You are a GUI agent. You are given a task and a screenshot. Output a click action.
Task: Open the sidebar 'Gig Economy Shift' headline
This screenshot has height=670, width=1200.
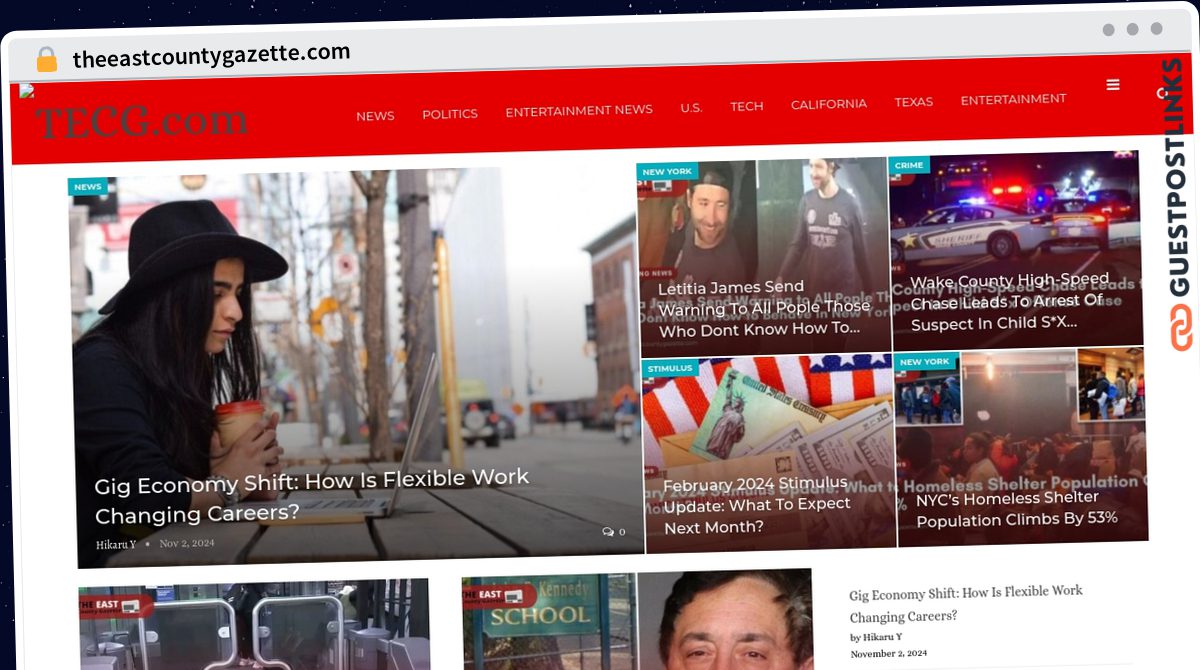click(x=966, y=604)
